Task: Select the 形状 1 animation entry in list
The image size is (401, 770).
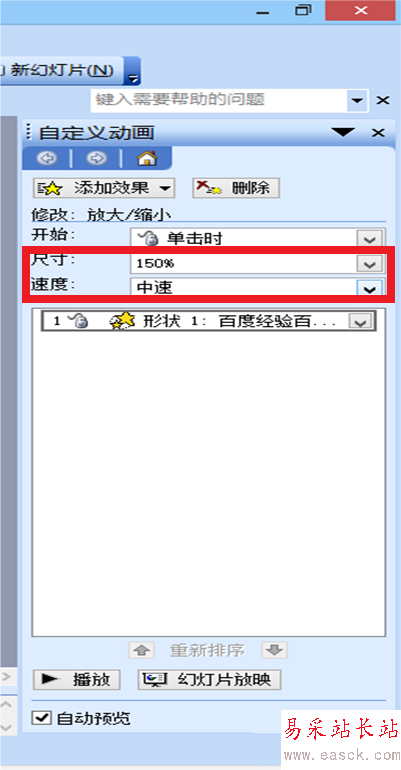Action: pos(208,321)
